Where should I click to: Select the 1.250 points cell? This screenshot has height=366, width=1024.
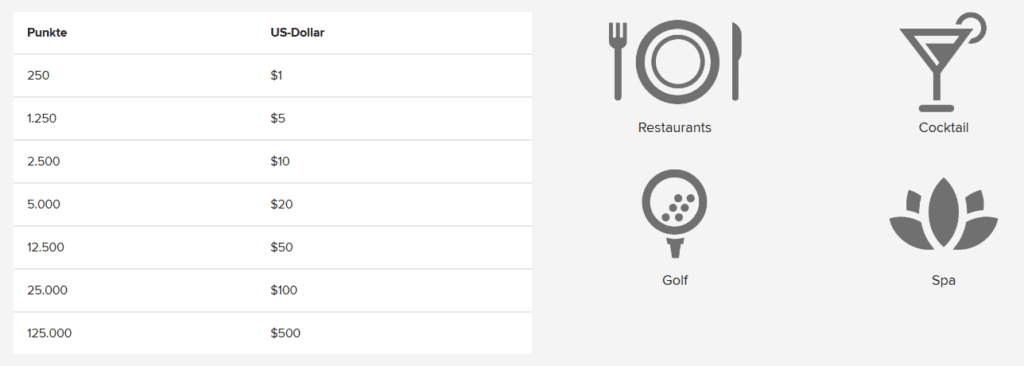[41, 118]
